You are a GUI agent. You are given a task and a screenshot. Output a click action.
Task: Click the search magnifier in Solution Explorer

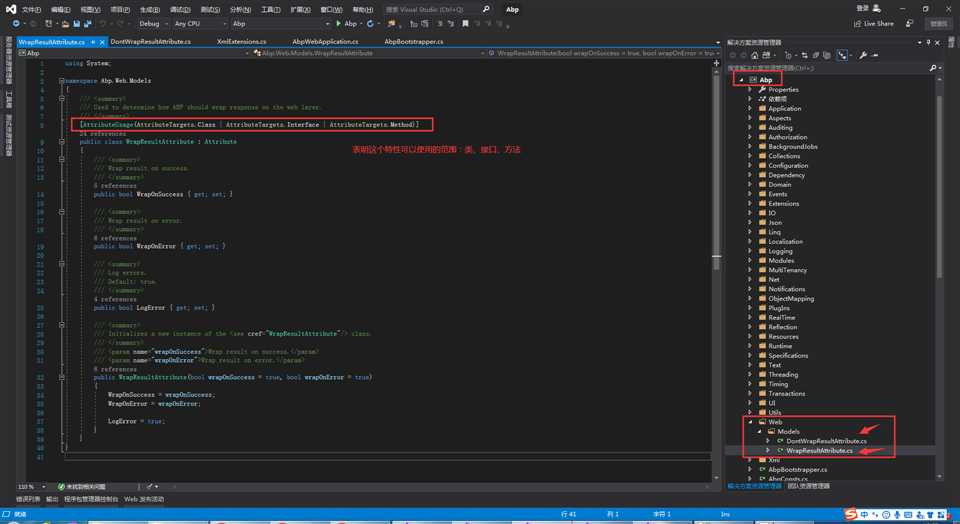(934, 68)
